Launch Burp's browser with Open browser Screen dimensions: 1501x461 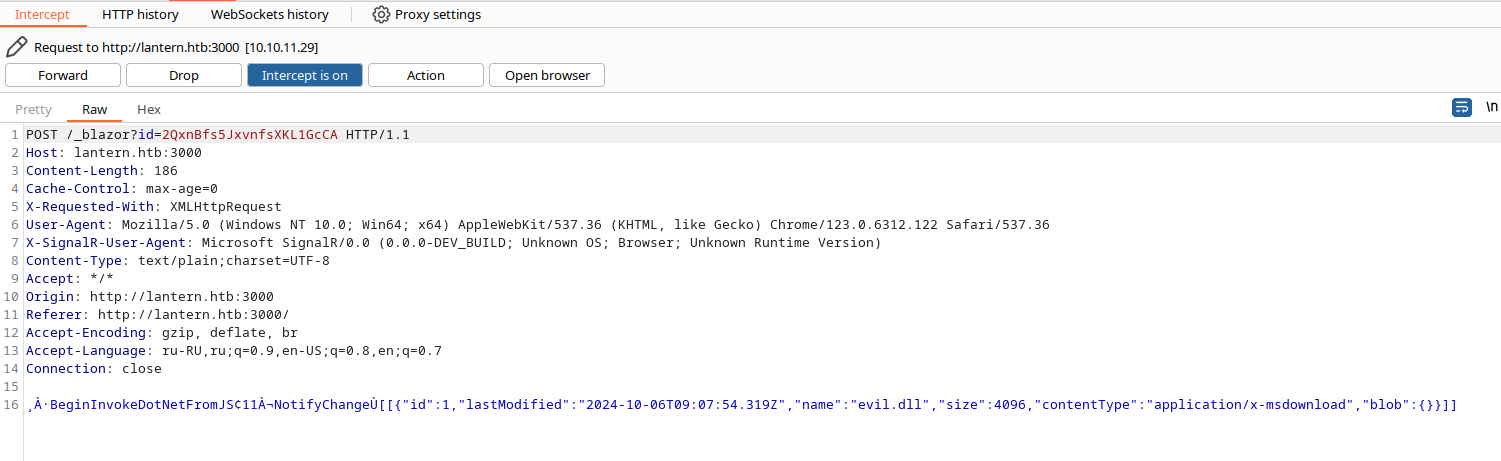pos(547,75)
